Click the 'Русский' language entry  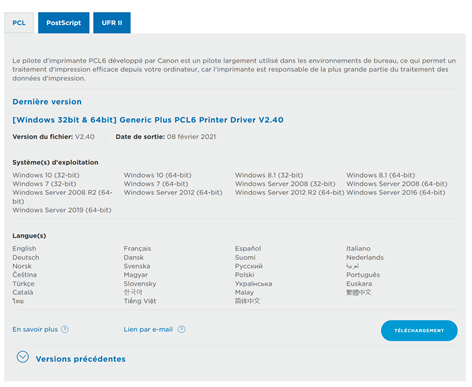[x=249, y=266]
